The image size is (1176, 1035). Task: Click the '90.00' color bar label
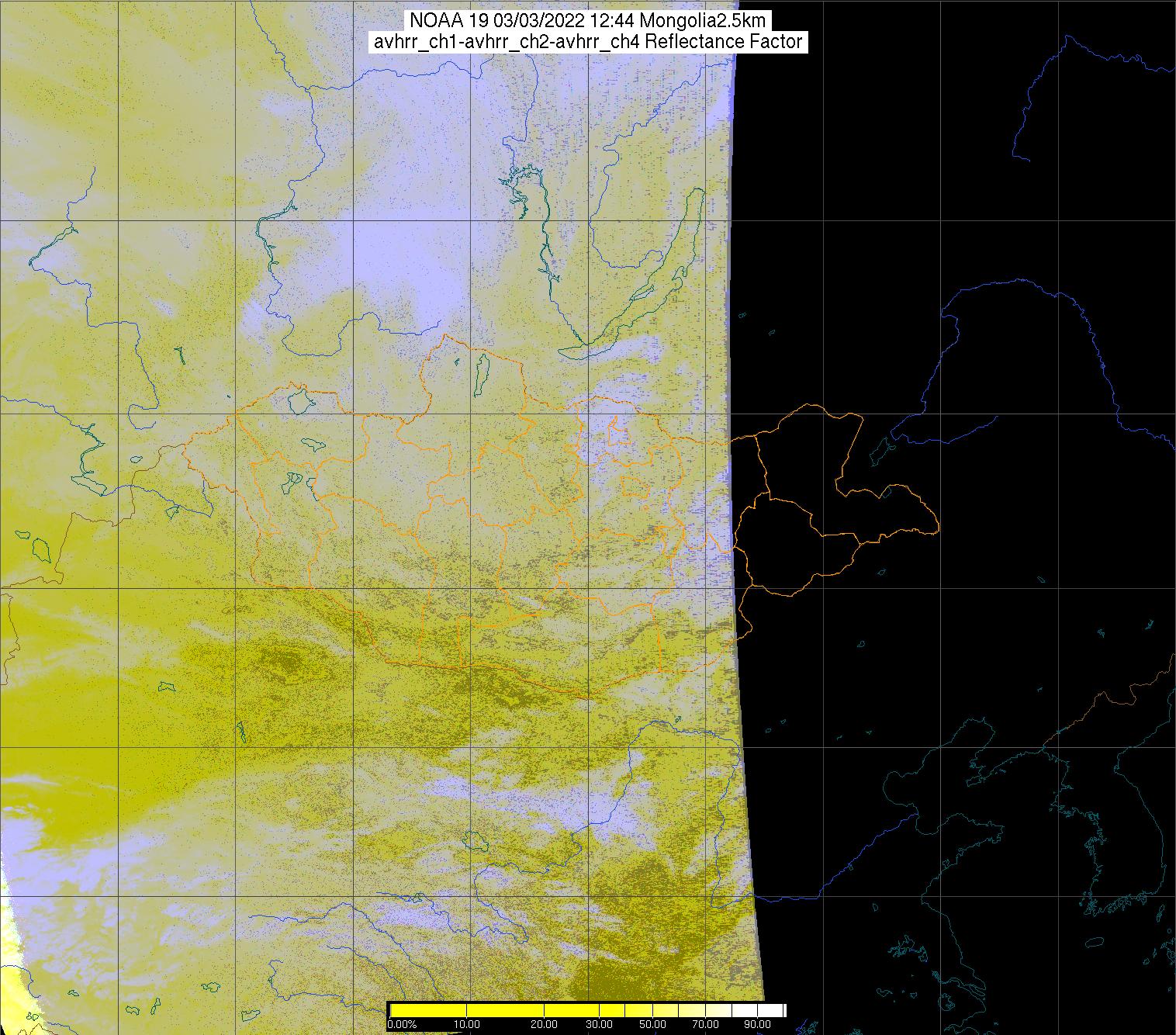click(757, 1024)
